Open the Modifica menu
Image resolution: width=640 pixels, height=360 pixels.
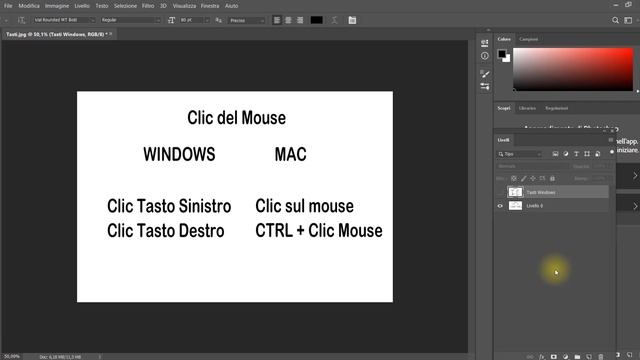[29, 6]
